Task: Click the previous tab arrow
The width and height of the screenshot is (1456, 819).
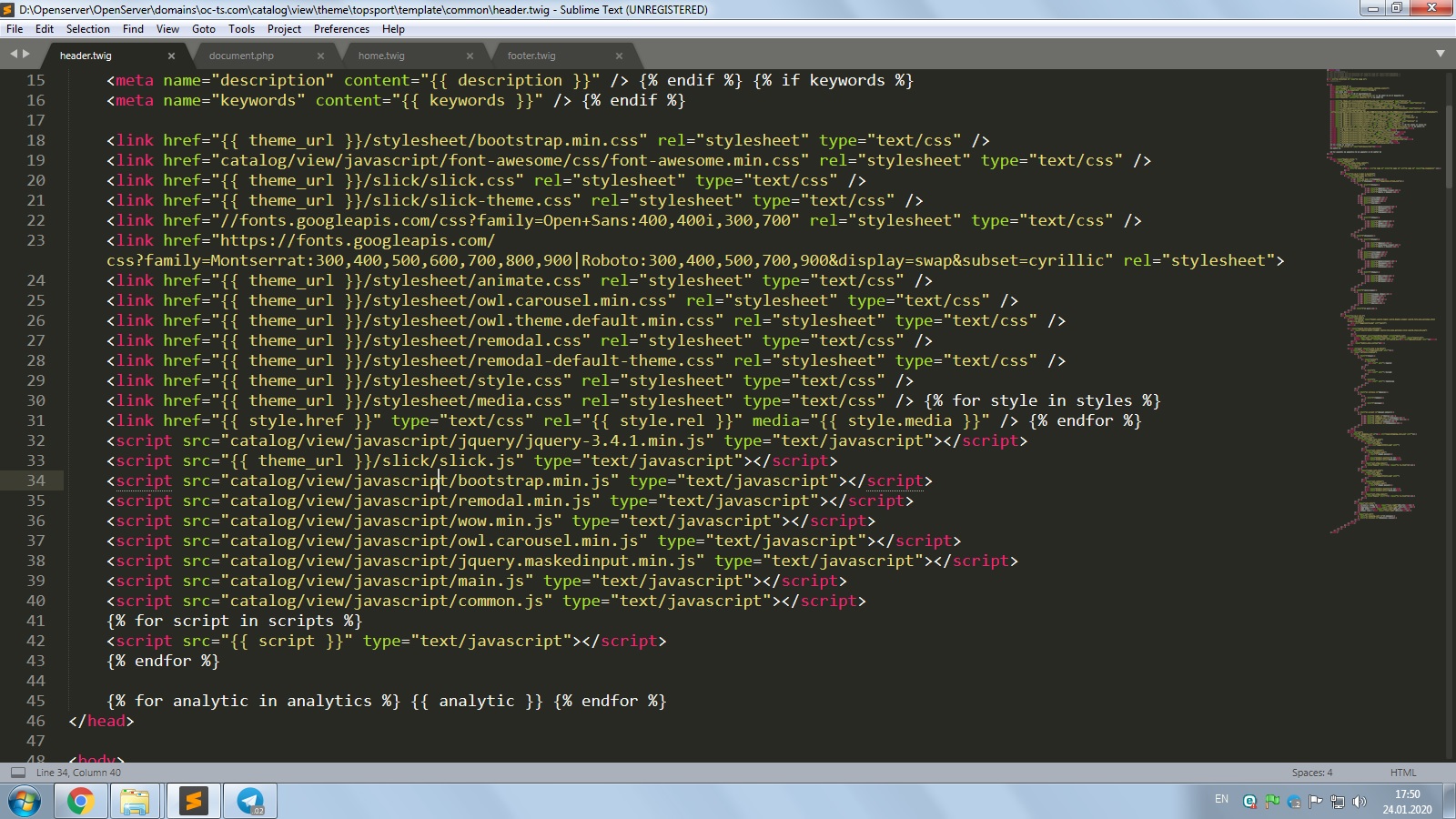Action: coord(14,55)
